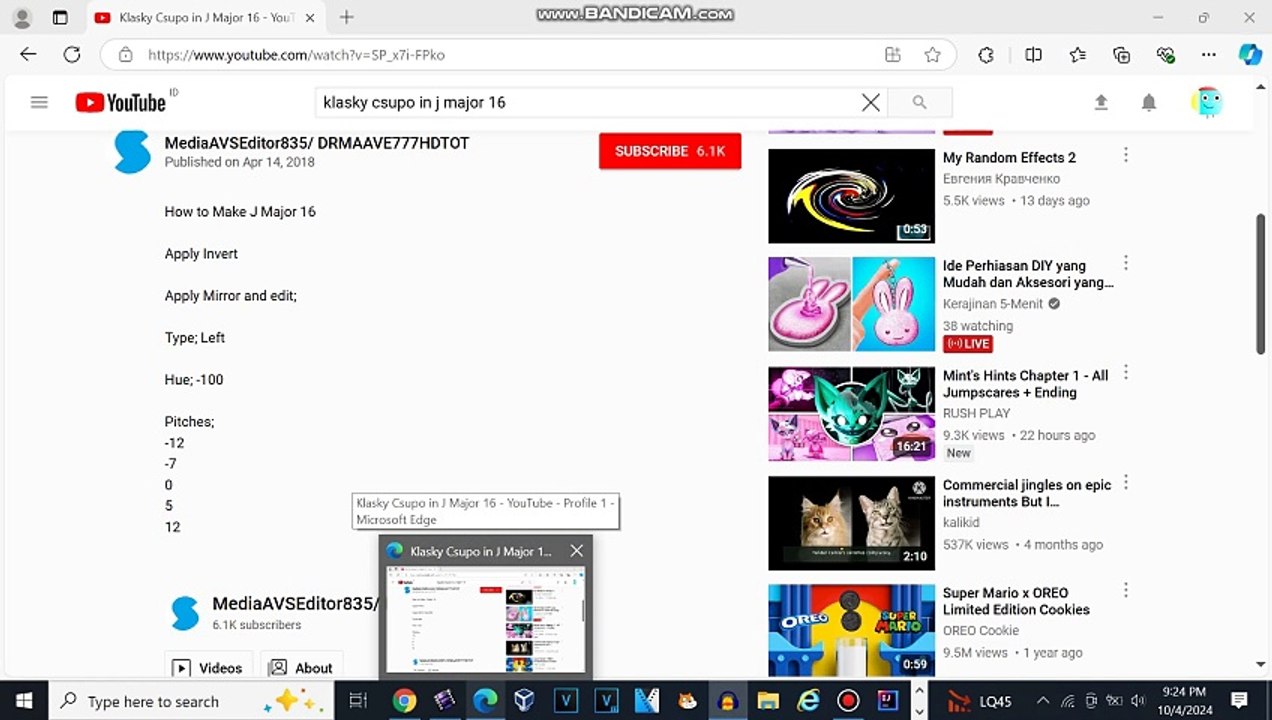Image resolution: width=1272 pixels, height=720 pixels.
Task: Show hidden system tray icons chevron
Action: pos(1042,701)
